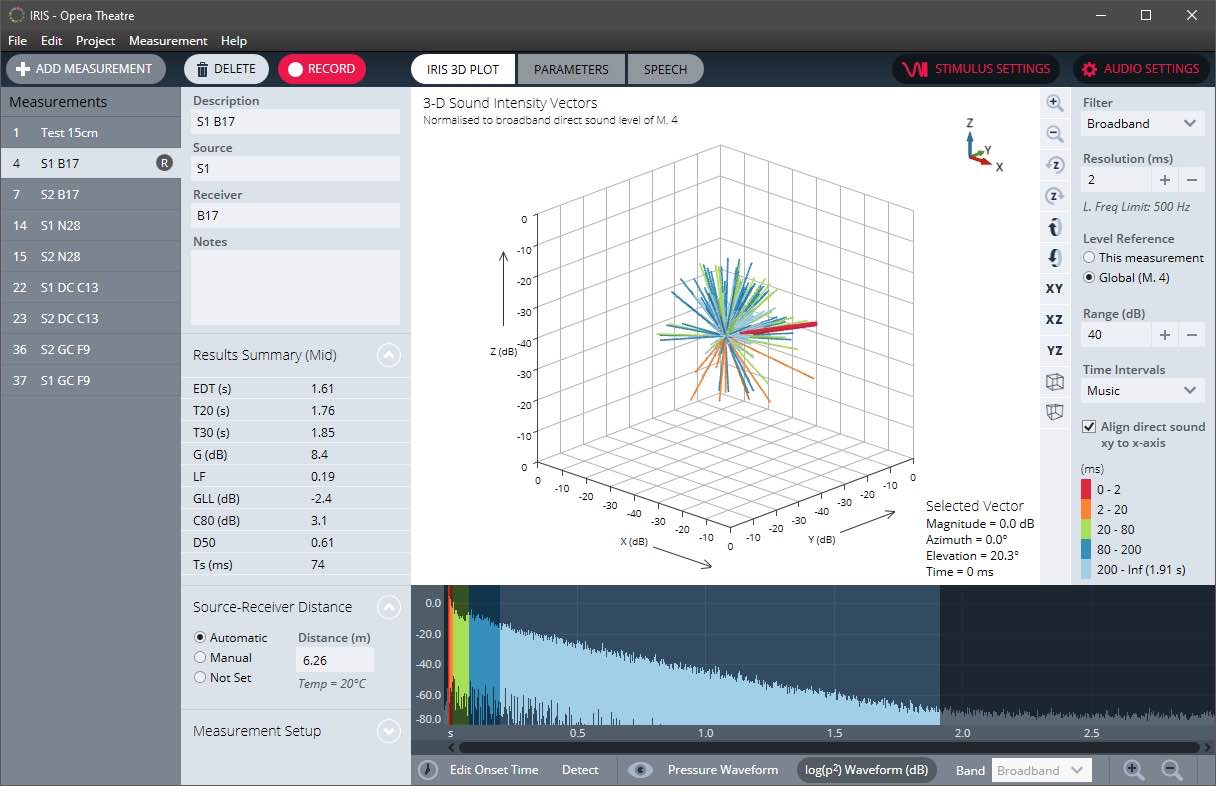Image resolution: width=1216 pixels, height=786 pixels.
Task: Open the Measurement menu
Action: 168,41
